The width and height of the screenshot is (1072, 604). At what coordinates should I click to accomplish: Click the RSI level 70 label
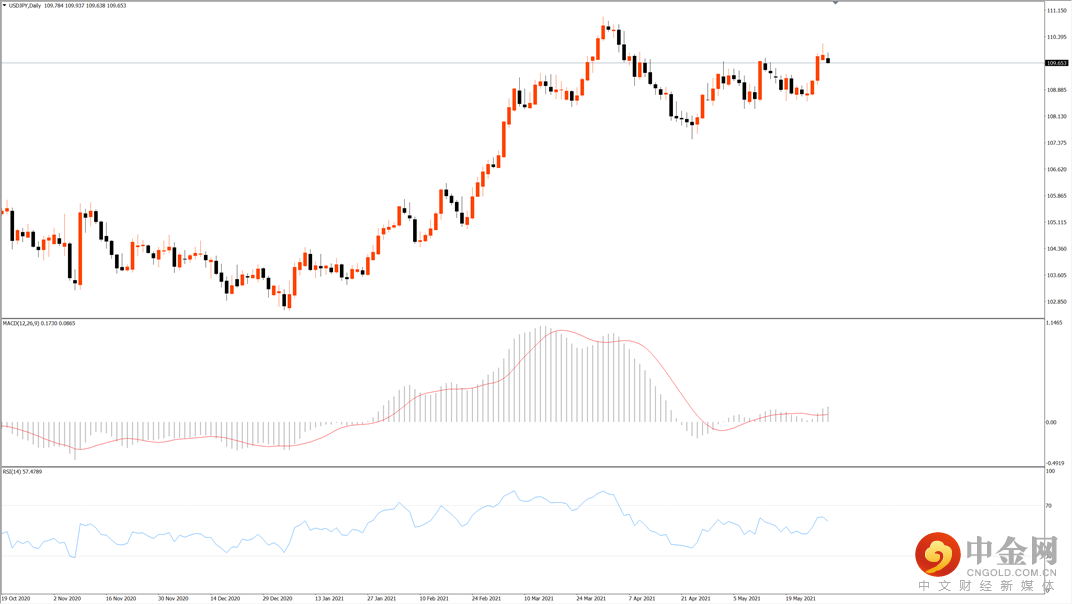pyautogui.click(x=1049, y=505)
